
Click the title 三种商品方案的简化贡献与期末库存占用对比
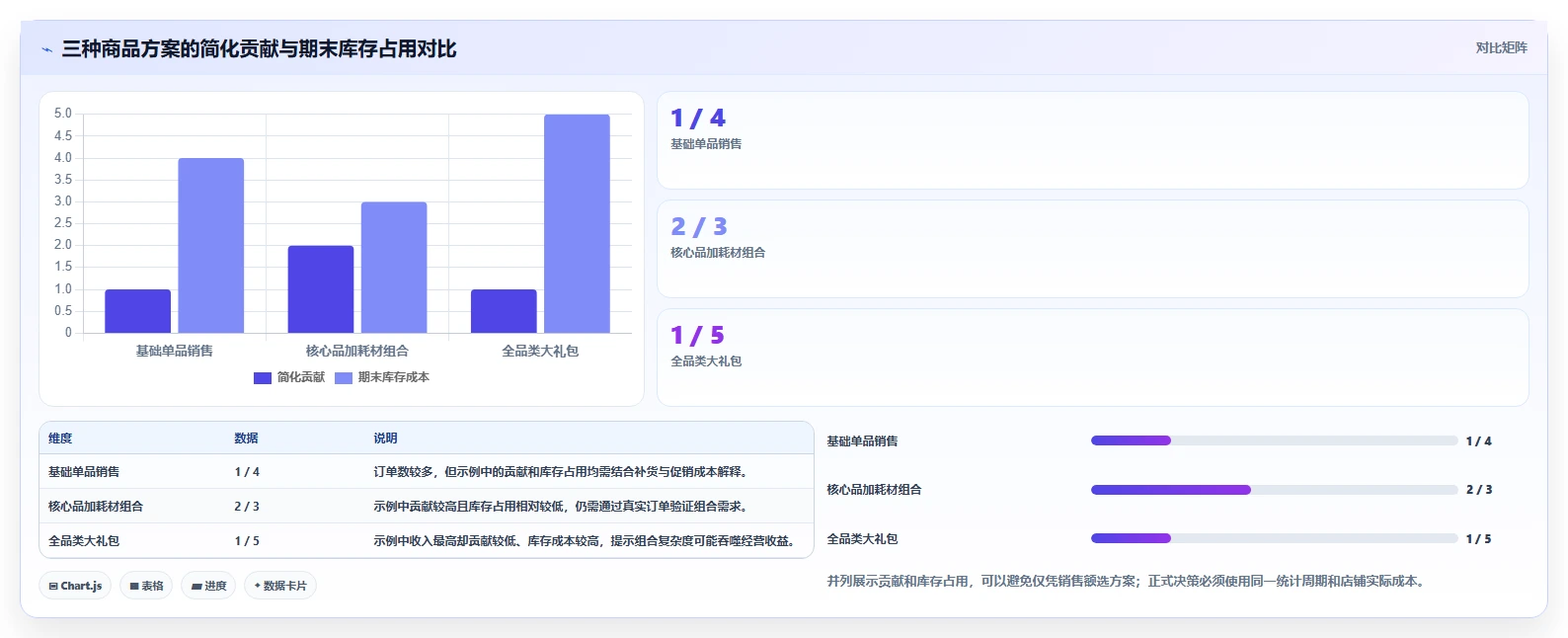pos(259,49)
